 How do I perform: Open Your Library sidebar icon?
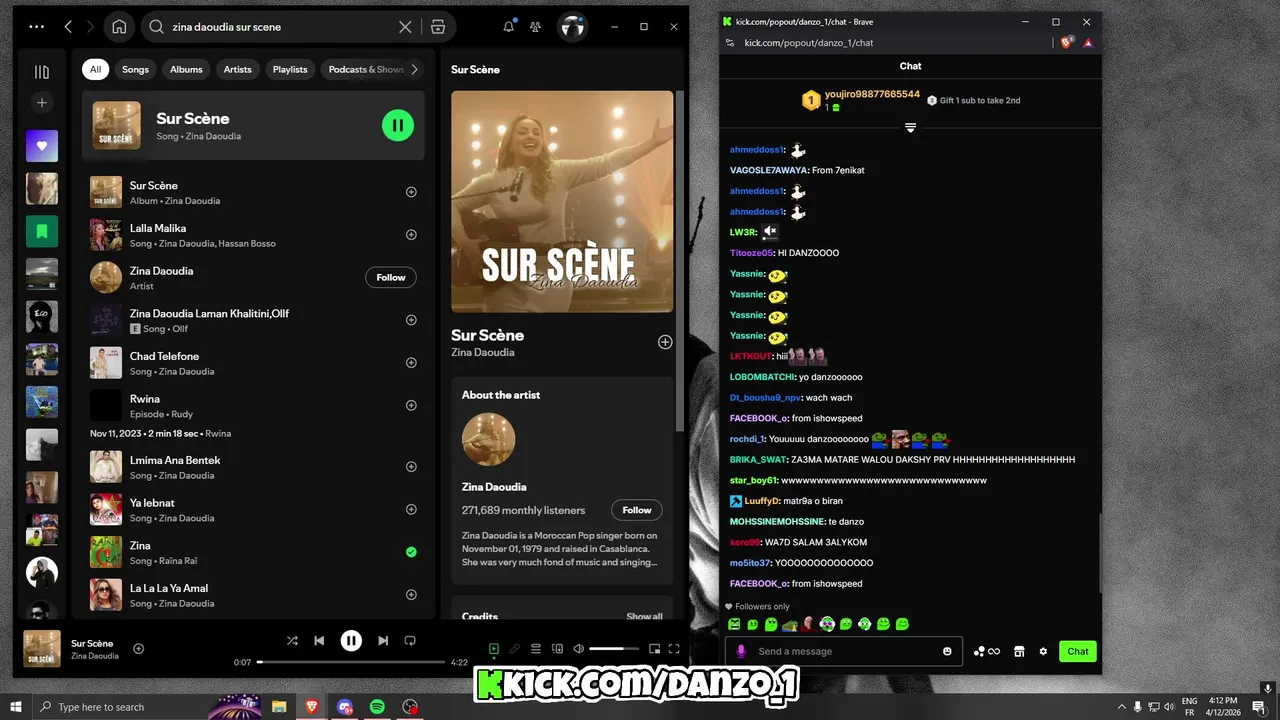(x=41, y=72)
